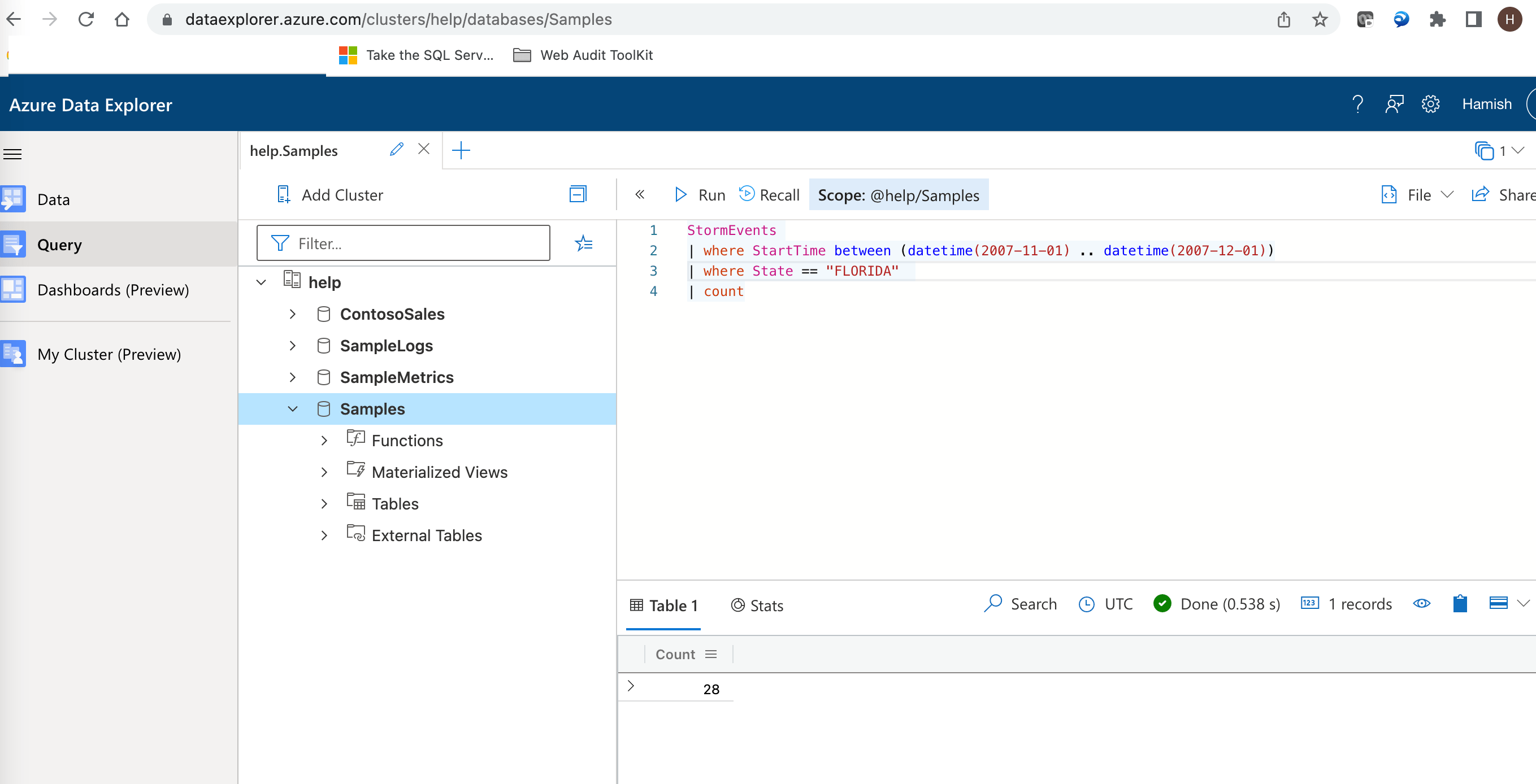Viewport: 1536px width, 784px height.
Task: Click the feedback person icon in header
Action: (1394, 104)
